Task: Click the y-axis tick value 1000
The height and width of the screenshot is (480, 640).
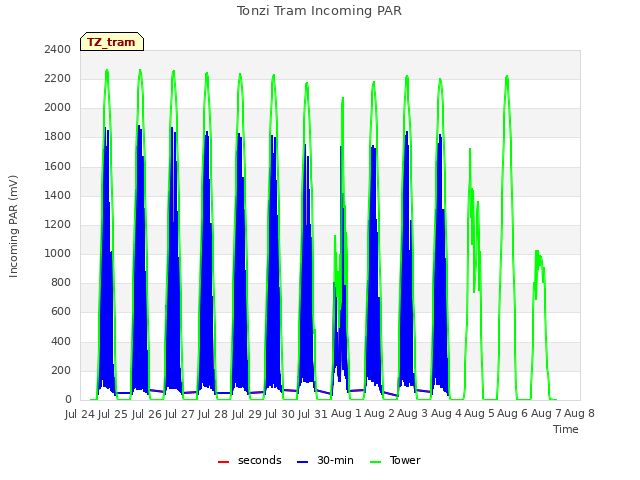Action: (58, 253)
